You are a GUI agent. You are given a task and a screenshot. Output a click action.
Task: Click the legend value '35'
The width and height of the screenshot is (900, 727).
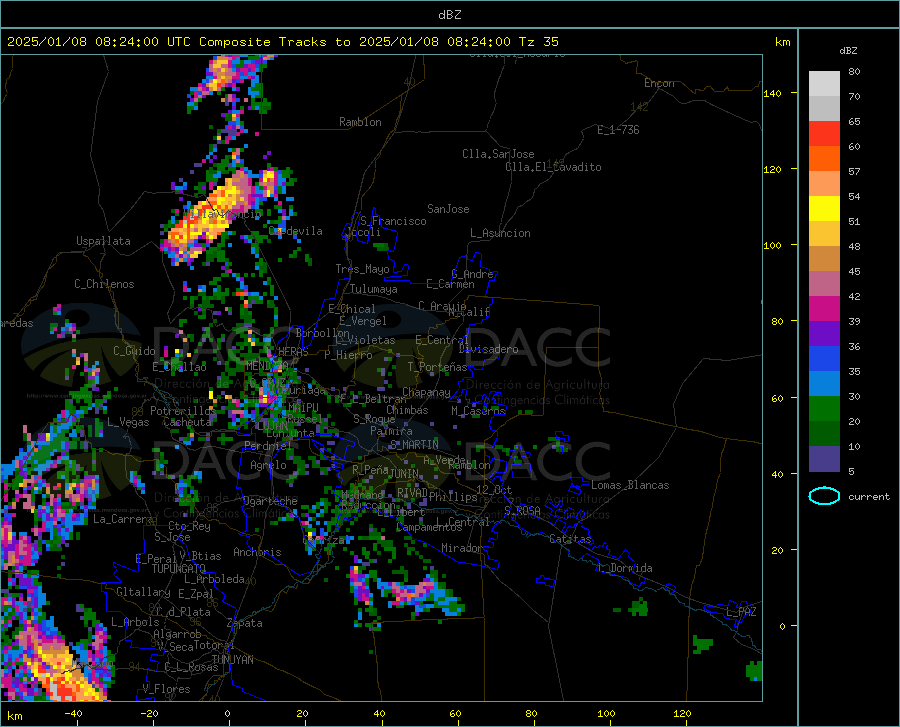(x=854, y=372)
